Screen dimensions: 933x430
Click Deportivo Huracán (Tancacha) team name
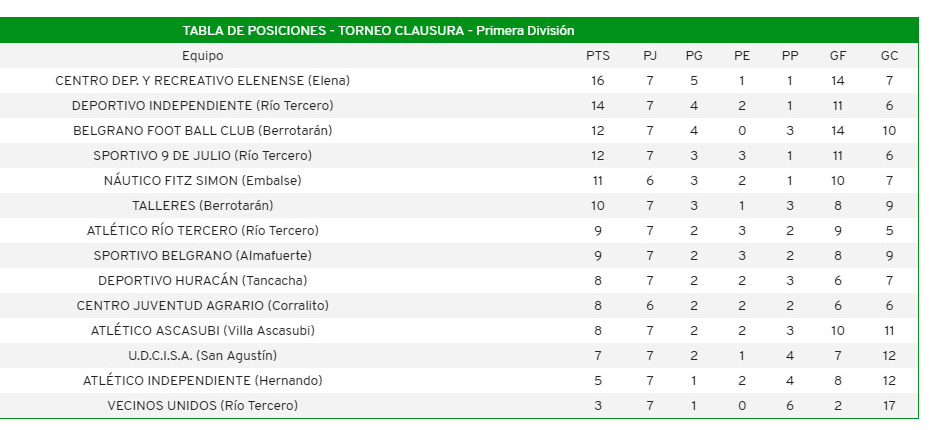pyautogui.click(x=202, y=281)
